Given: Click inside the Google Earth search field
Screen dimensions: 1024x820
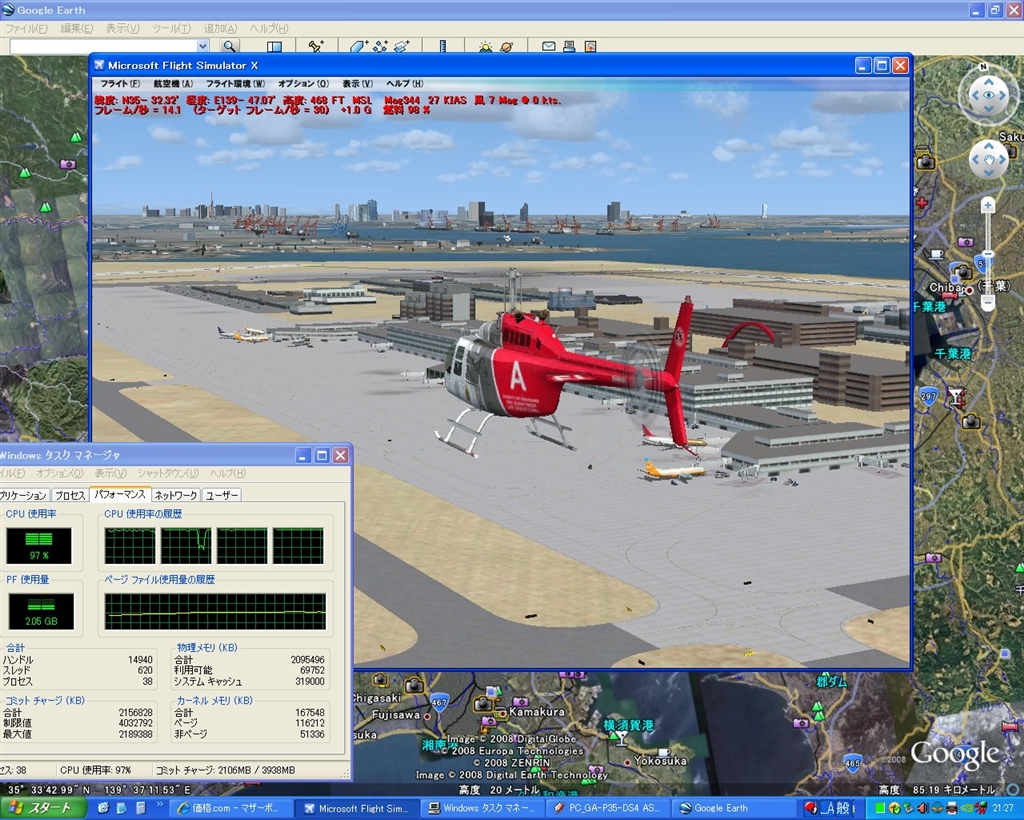Looking at the screenshot, I should click(100, 46).
